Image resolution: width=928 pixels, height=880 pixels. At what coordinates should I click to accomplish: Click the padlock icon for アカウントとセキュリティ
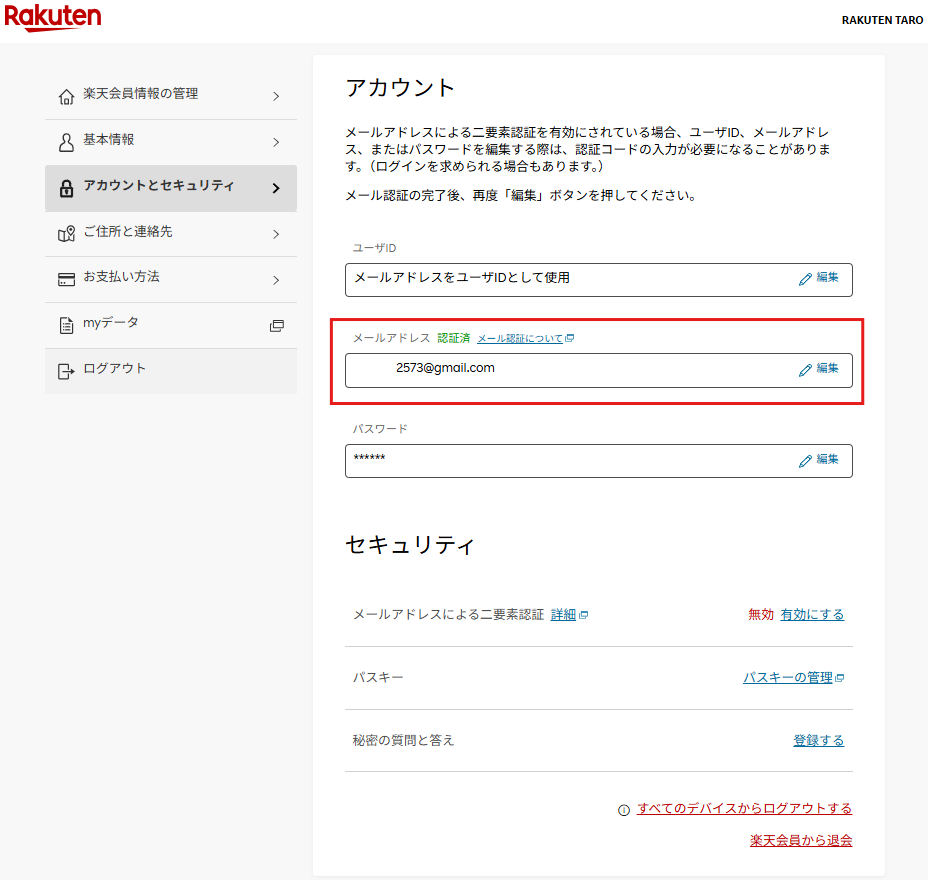coord(67,188)
